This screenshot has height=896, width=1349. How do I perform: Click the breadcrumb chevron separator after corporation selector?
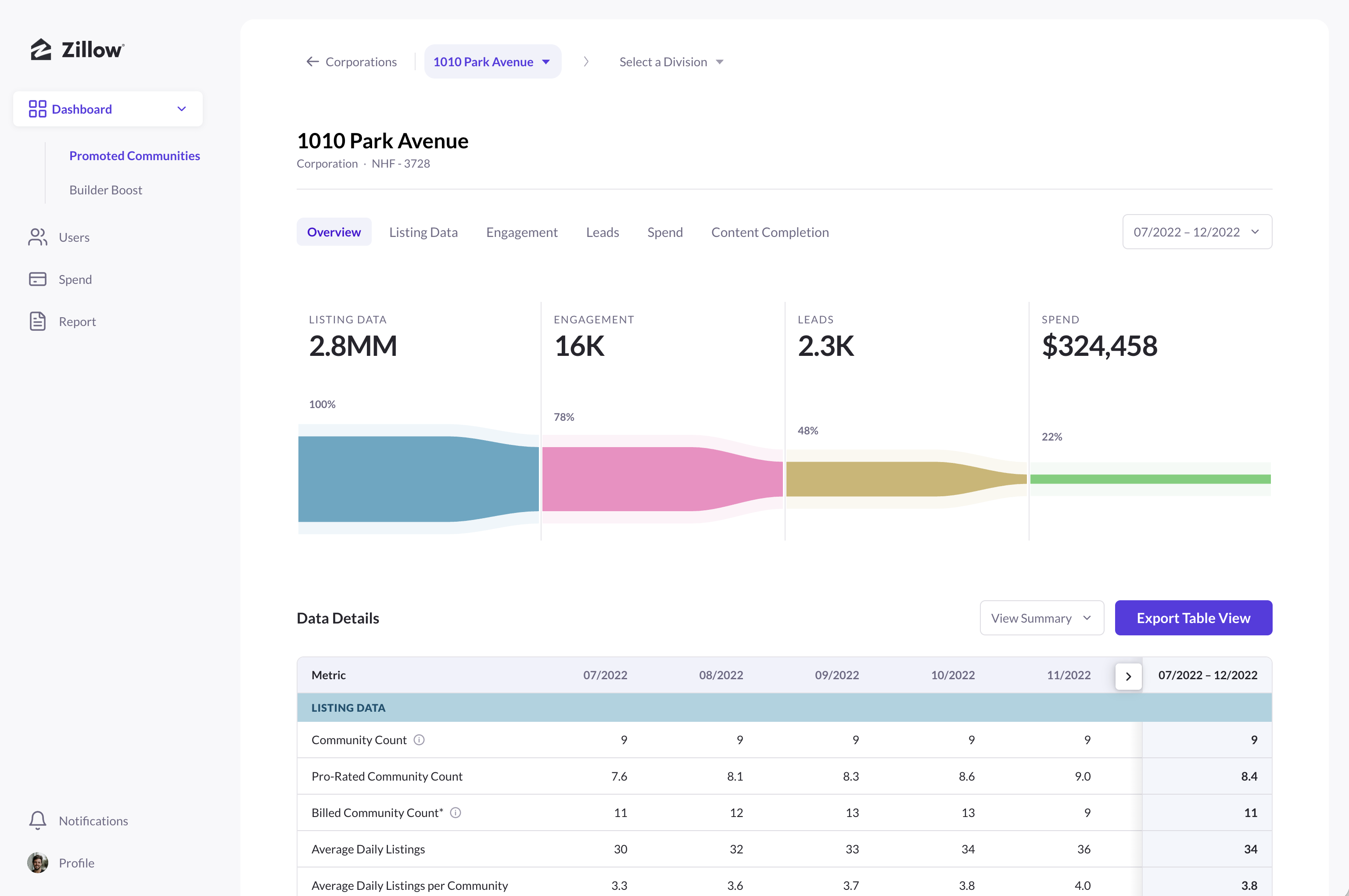(x=586, y=61)
